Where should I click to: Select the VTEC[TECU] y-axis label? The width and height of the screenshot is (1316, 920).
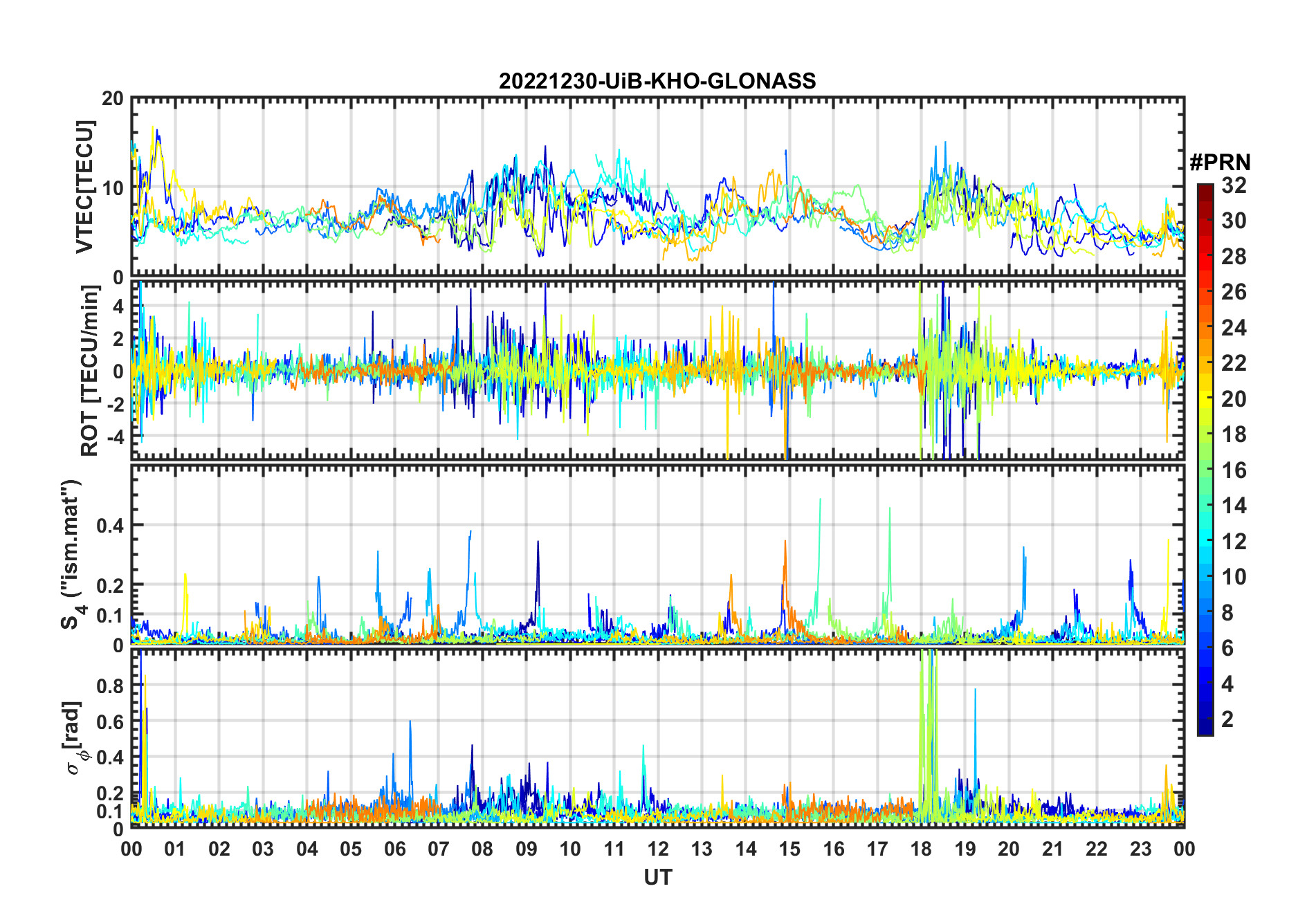point(85,187)
